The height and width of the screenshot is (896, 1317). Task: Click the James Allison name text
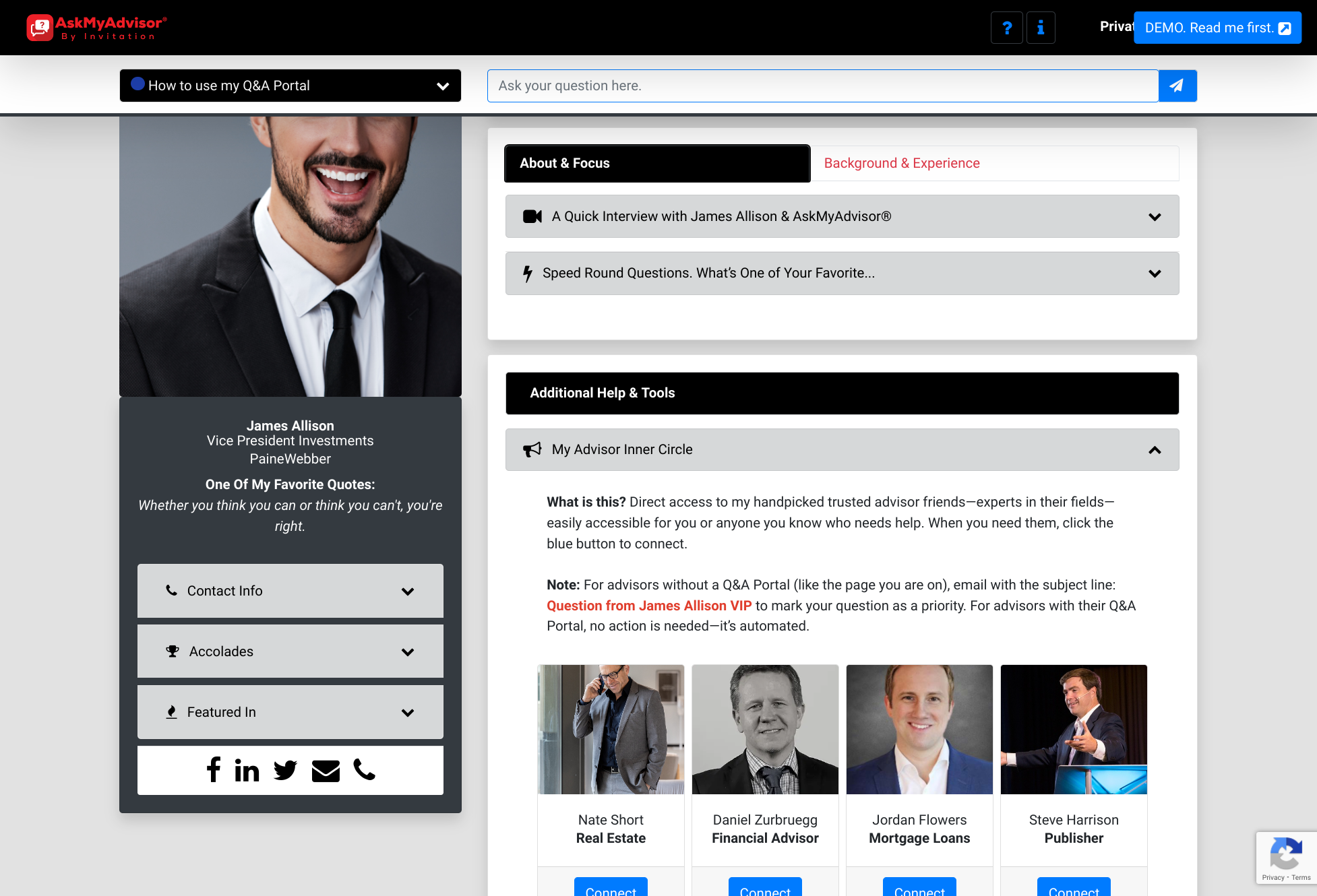point(290,426)
